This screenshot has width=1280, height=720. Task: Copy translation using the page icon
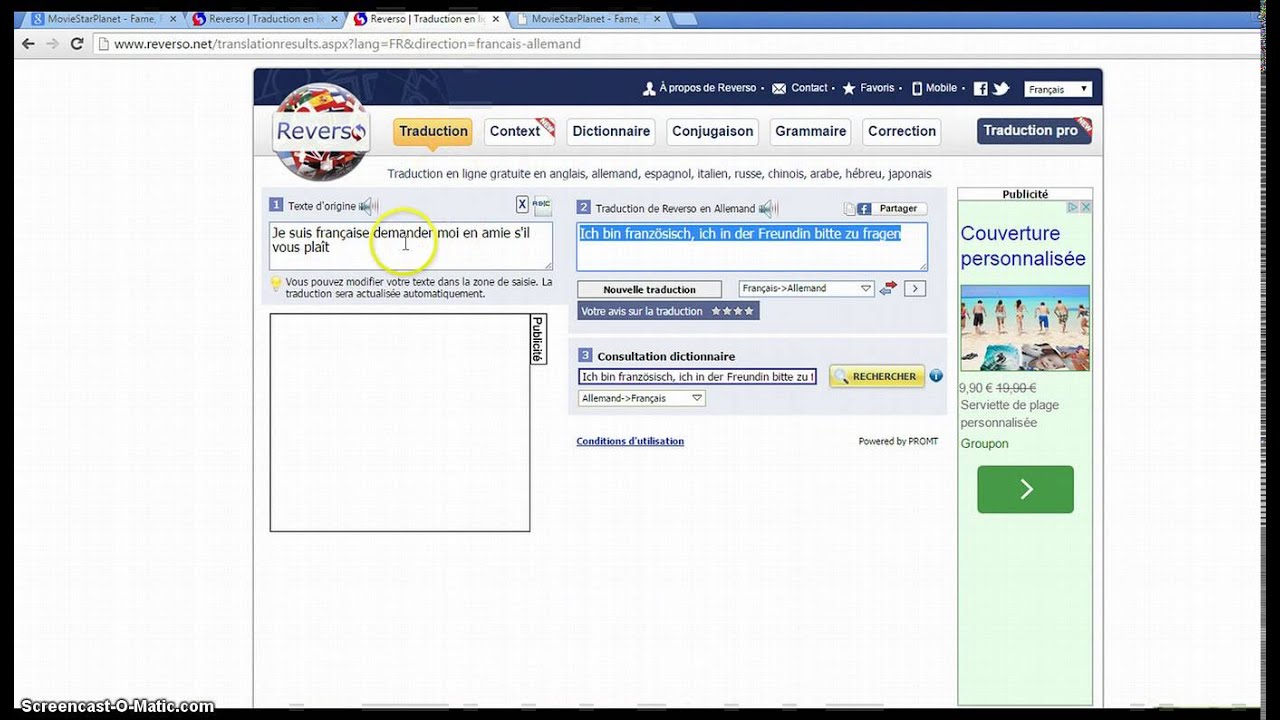point(849,209)
